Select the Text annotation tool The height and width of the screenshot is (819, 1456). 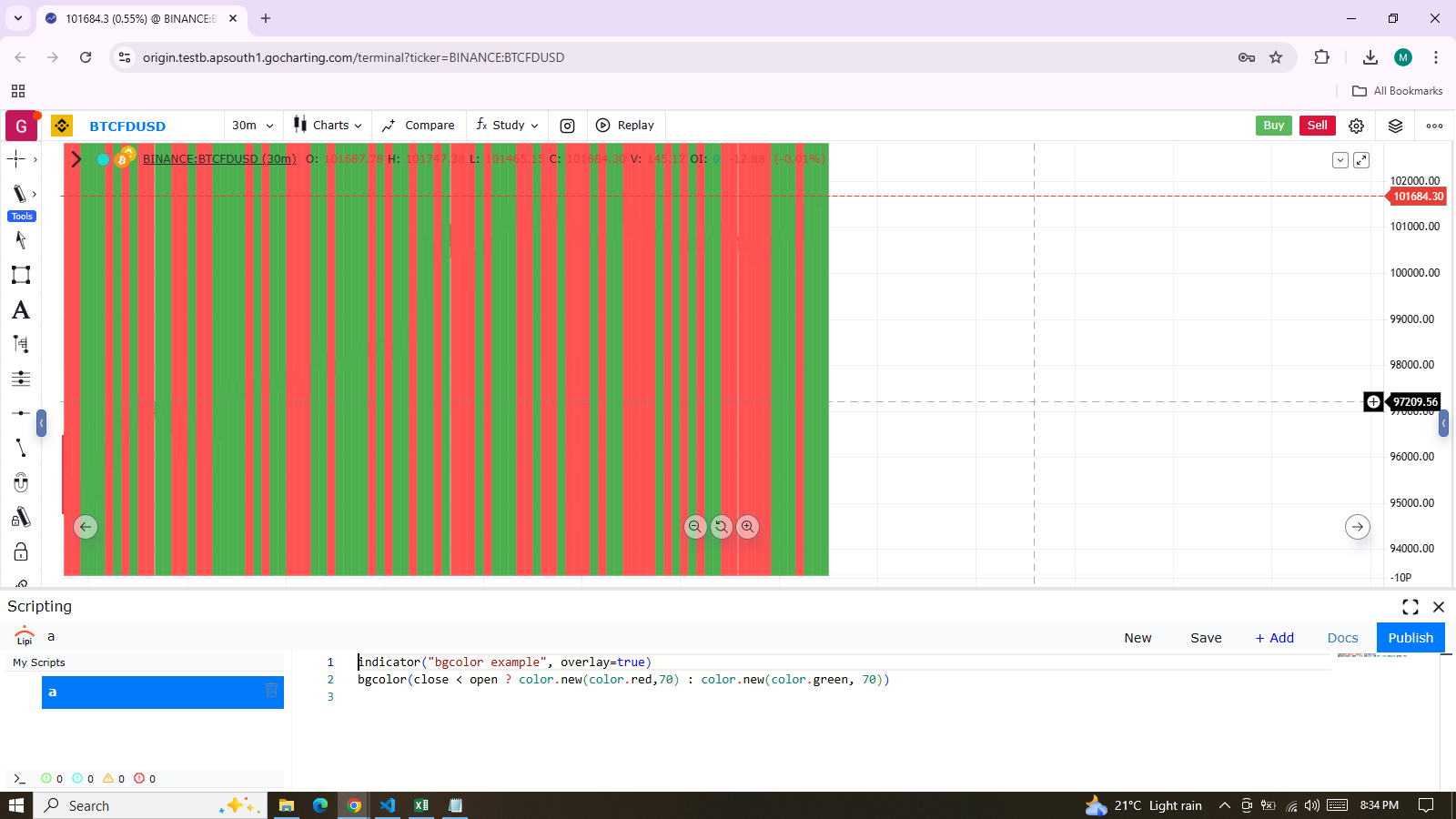coord(21,310)
